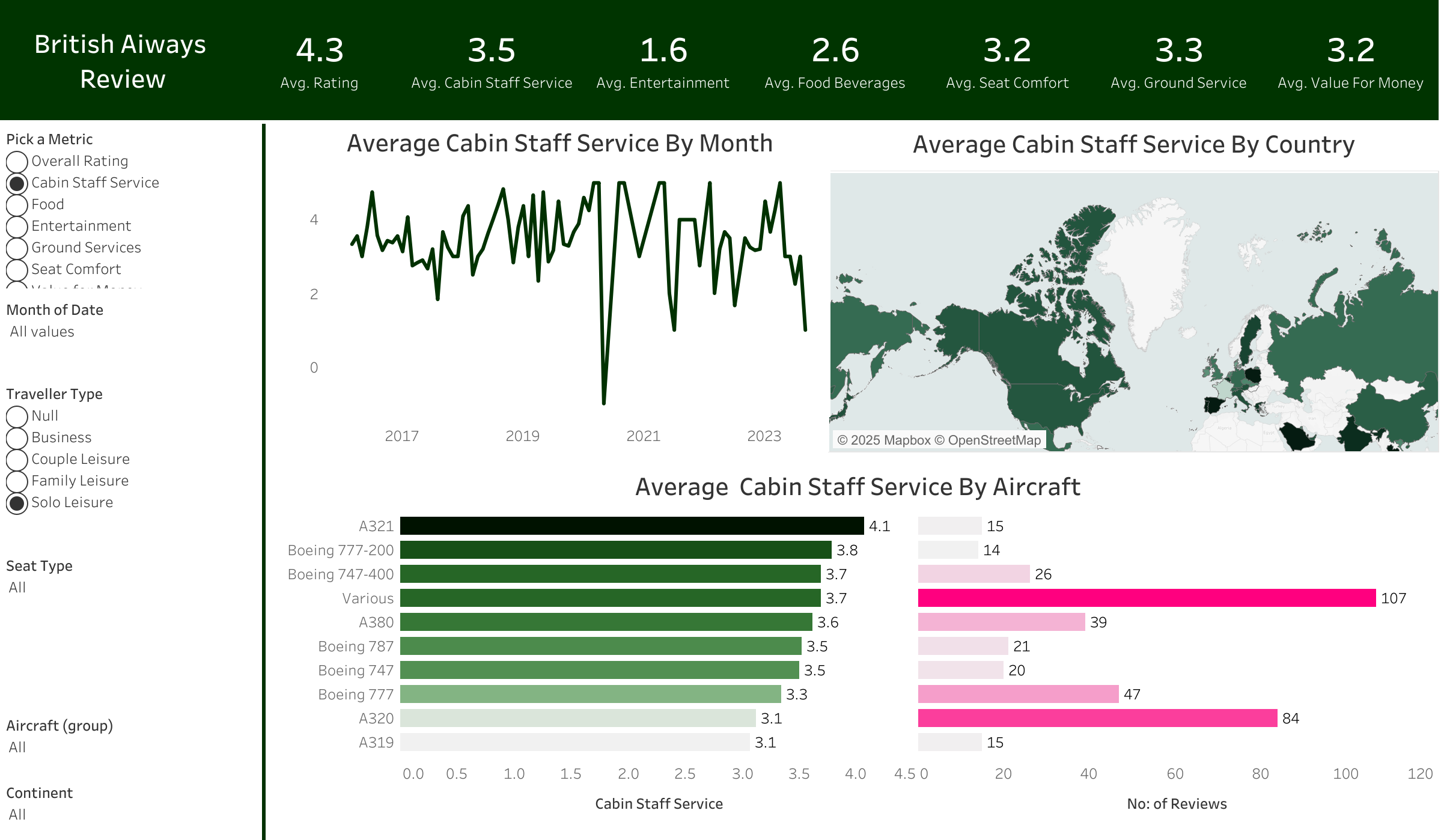Image resolution: width=1441 pixels, height=840 pixels.
Task: Choose Ground Services metric option
Action: tap(17, 248)
